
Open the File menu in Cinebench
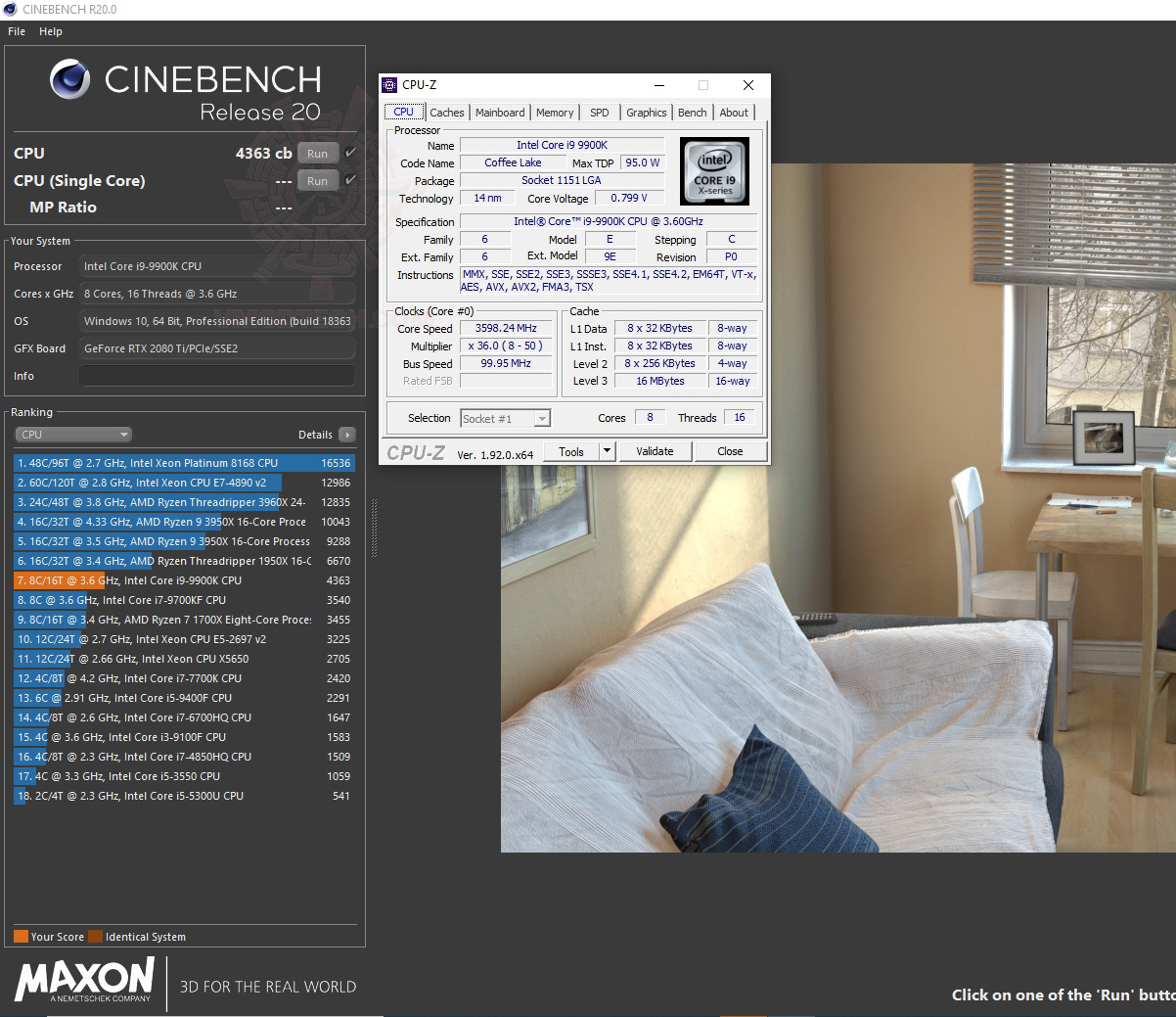(x=17, y=31)
